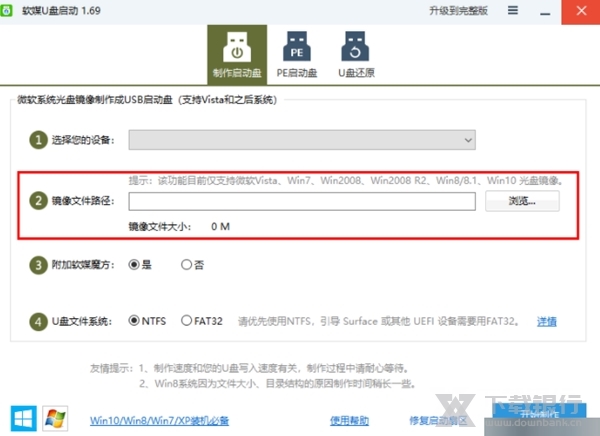The height and width of the screenshot is (436, 600).
Task: Open the U盘还原 tab
Action: pos(356,55)
